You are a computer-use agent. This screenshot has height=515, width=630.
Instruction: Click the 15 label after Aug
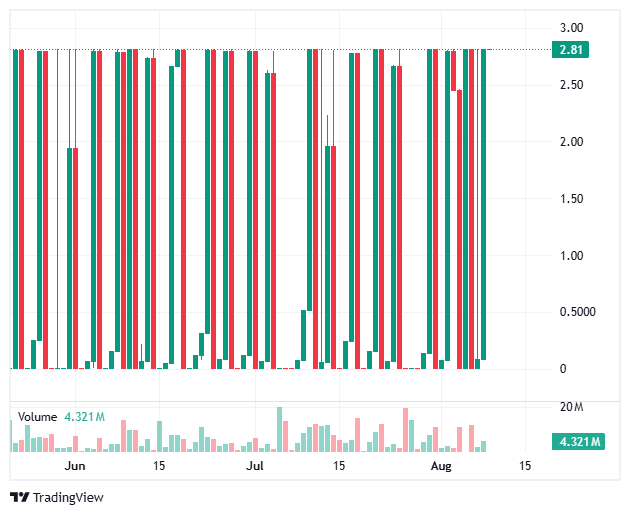pyautogui.click(x=525, y=466)
